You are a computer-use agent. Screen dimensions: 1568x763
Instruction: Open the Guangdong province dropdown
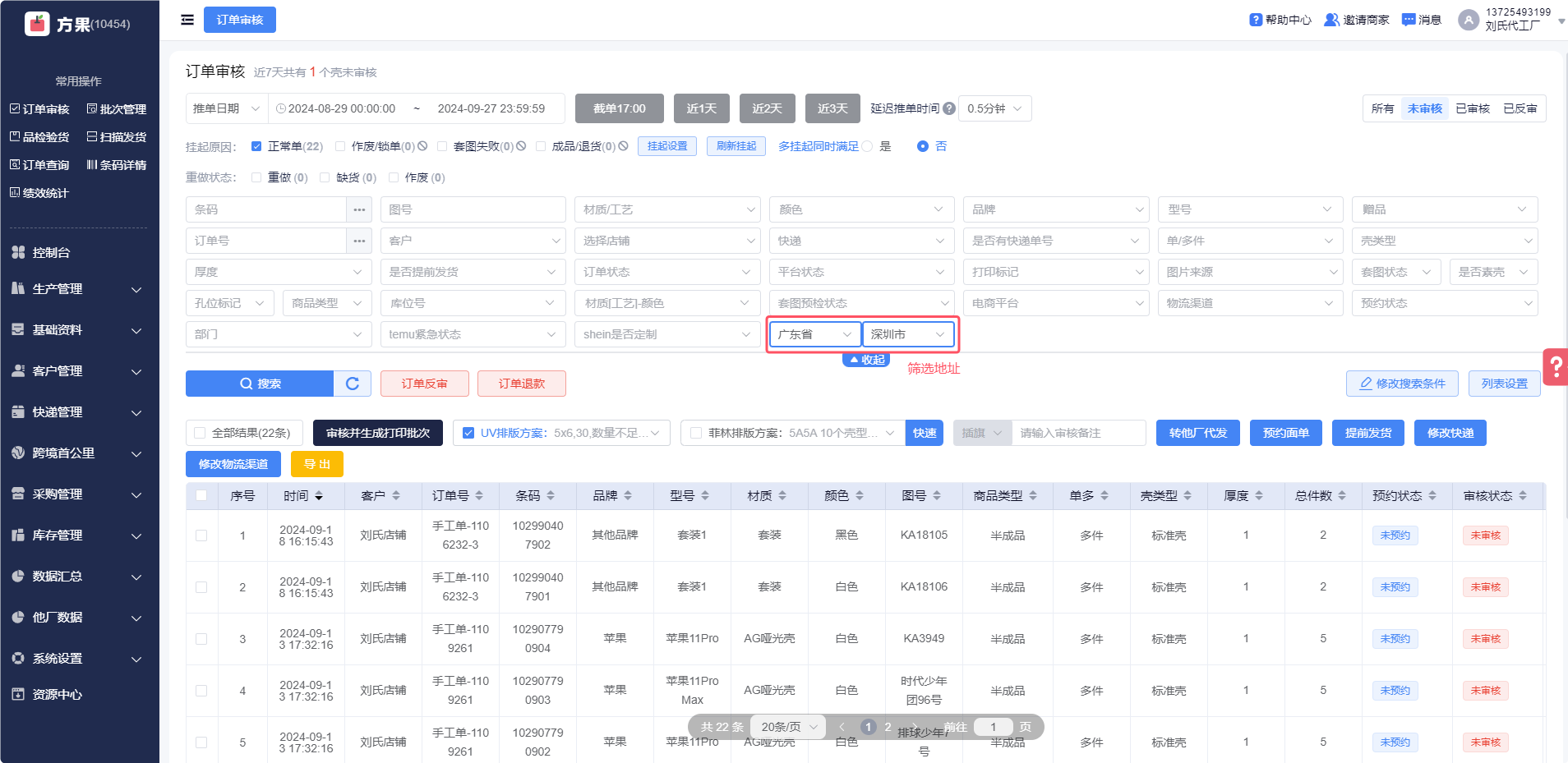click(x=814, y=334)
